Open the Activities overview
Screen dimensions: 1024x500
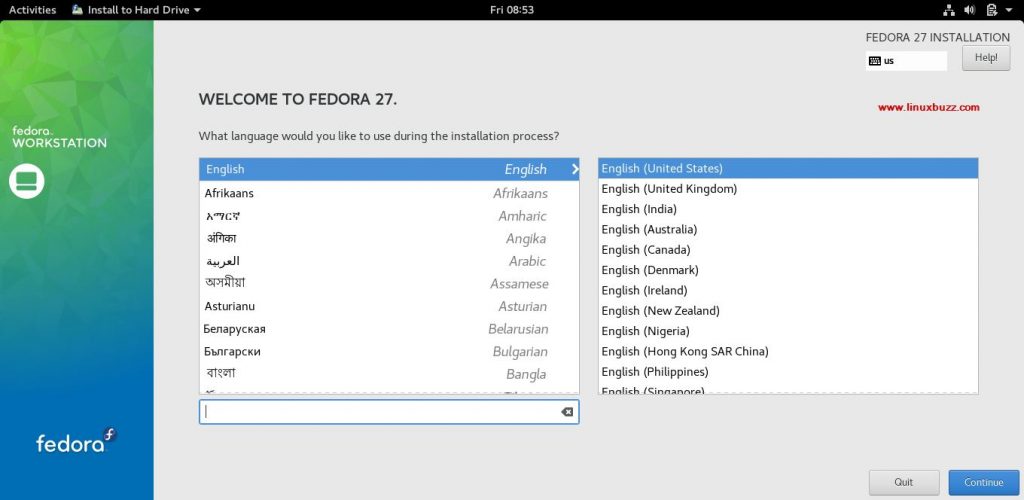[x=32, y=10]
